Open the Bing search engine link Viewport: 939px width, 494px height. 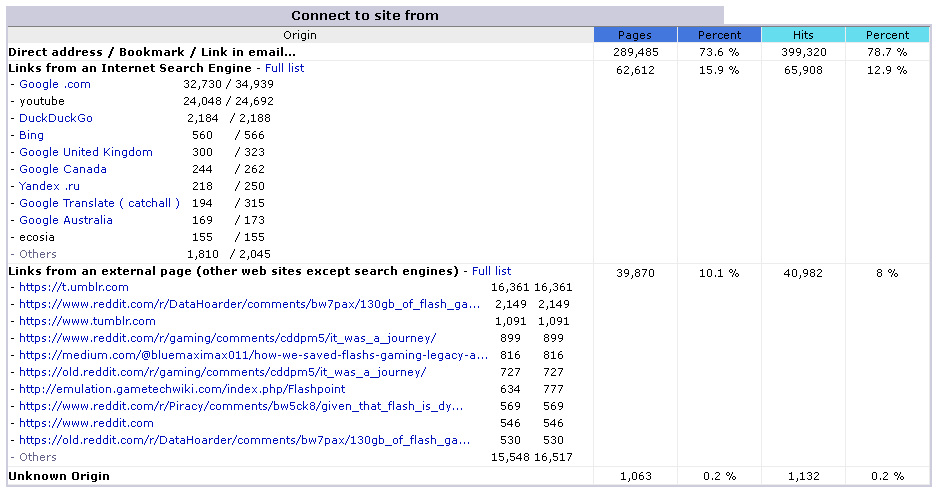31,135
